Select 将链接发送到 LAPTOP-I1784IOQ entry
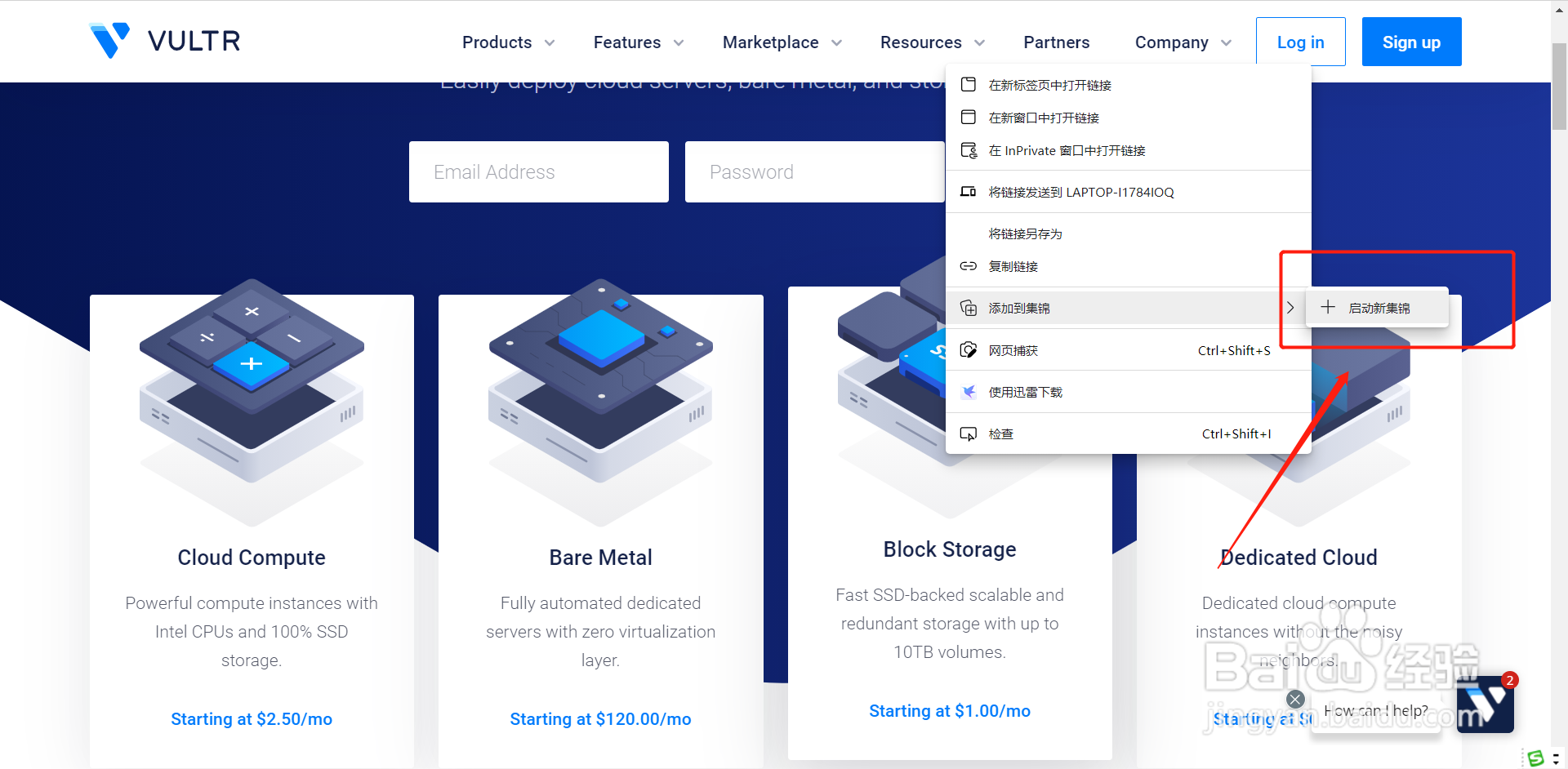The image size is (1568, 769). pos(1129,192)
